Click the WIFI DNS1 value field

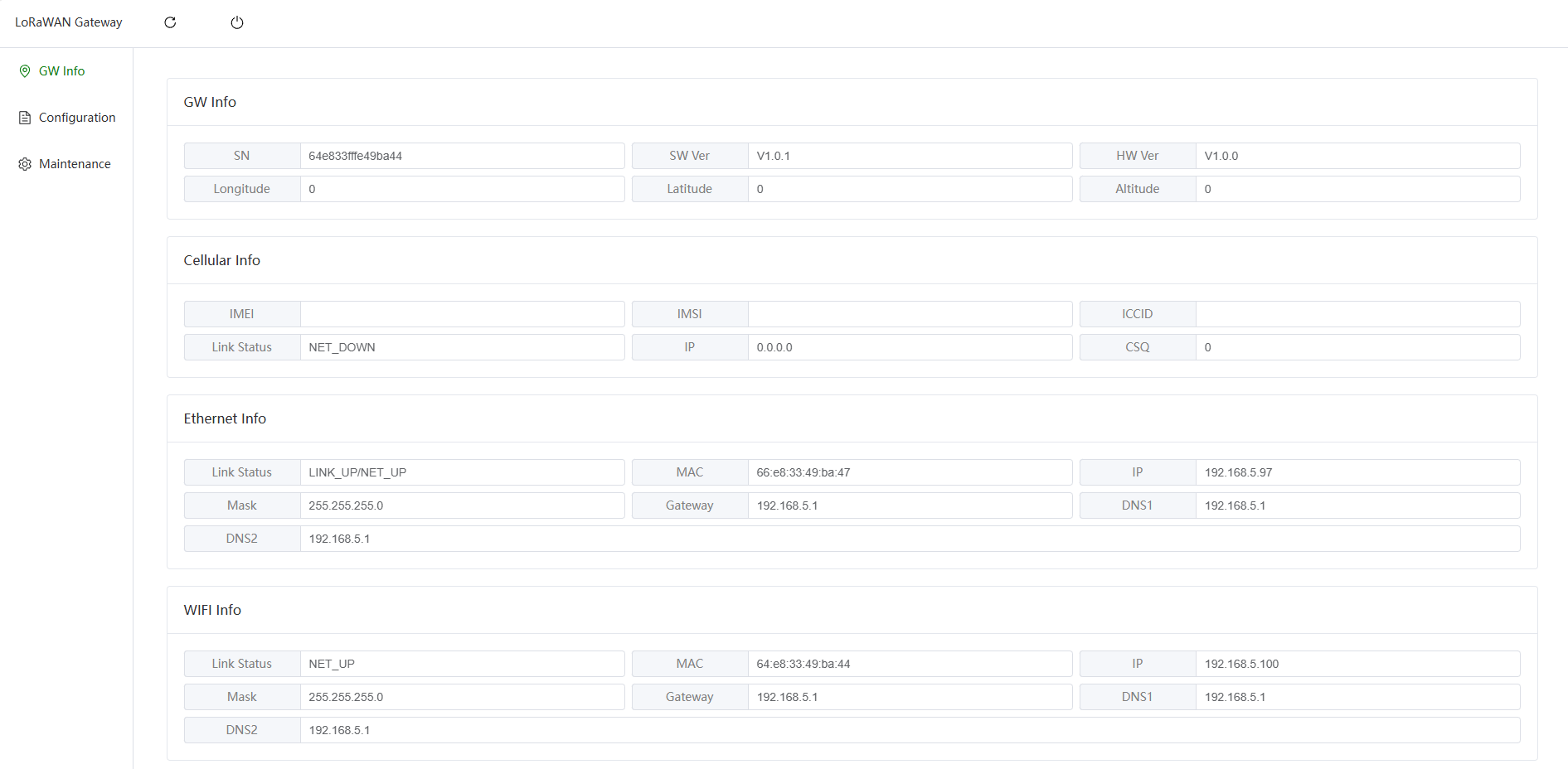[x=1357, y=697]
